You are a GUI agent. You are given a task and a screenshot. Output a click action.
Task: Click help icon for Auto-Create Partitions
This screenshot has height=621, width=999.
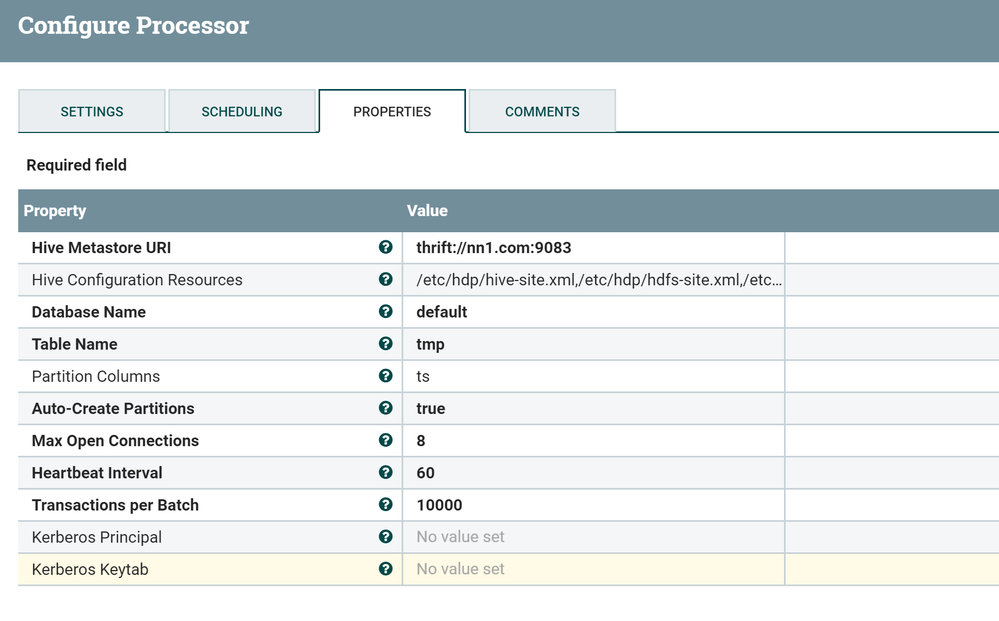pos(386,408)
